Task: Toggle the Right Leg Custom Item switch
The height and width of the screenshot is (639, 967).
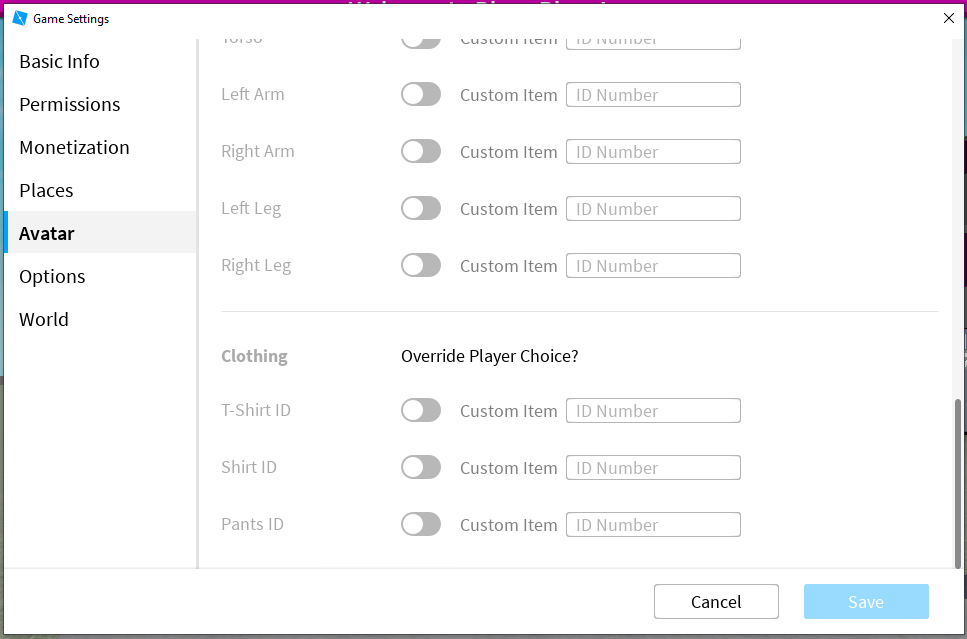Action: [x=421, y=265]
